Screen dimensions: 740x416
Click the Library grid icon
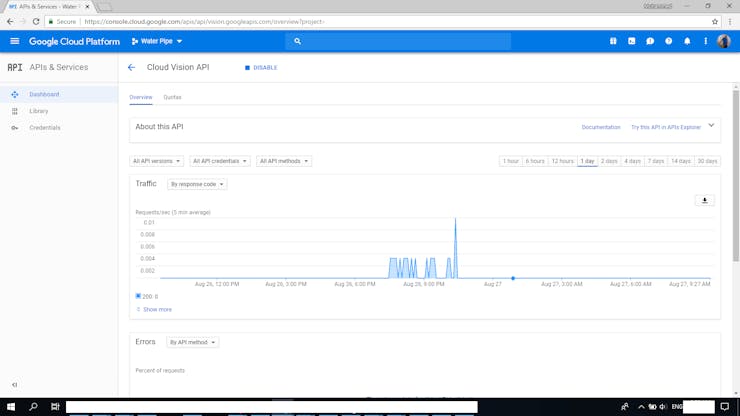point(15,111)
